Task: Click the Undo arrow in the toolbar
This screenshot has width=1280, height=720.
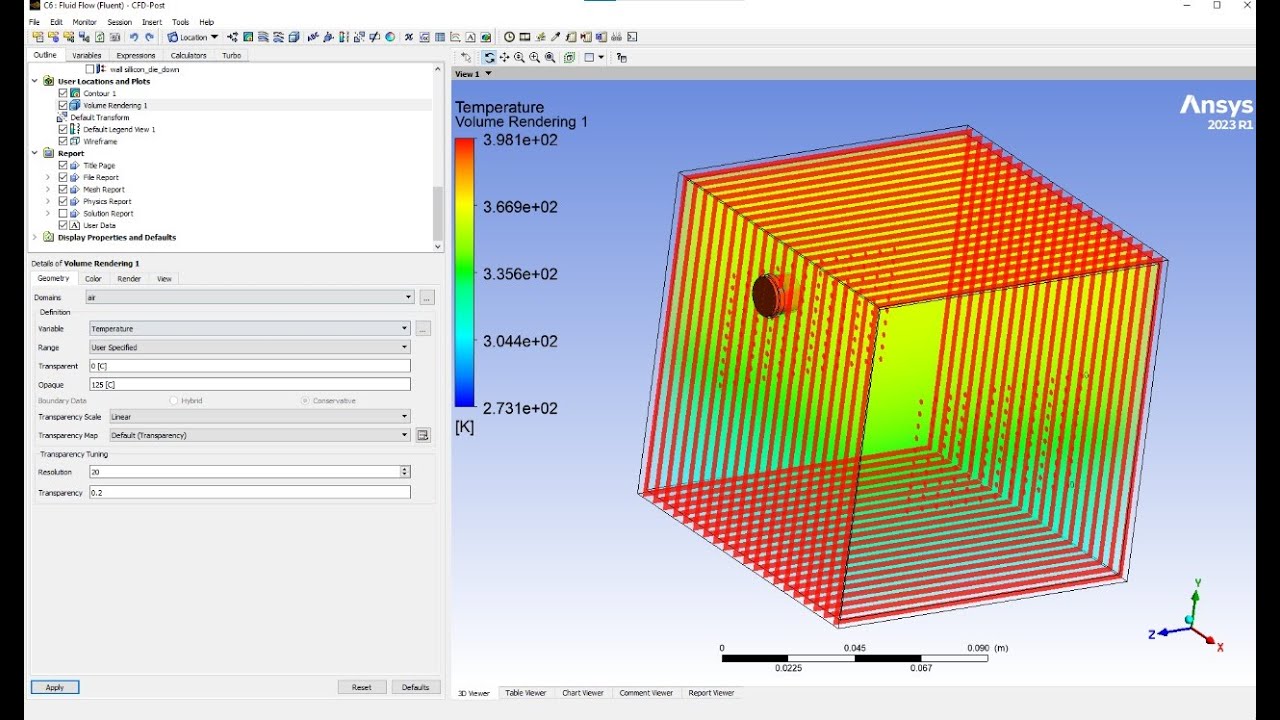Action: point(133,37)
